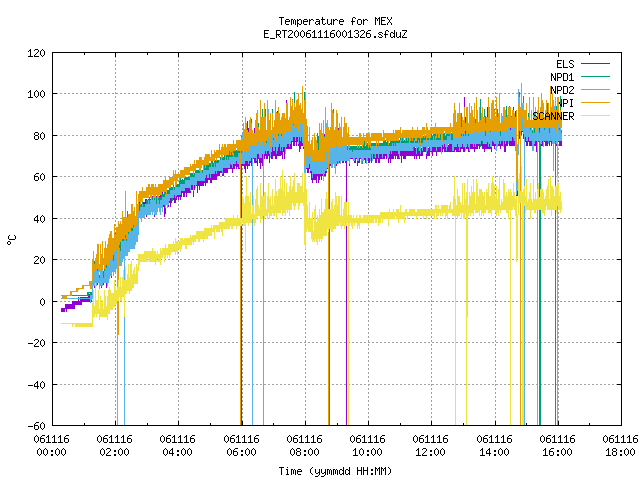Click the x-axis tick label 061116 10:00
Screen dimensions: 640x480
367,445
